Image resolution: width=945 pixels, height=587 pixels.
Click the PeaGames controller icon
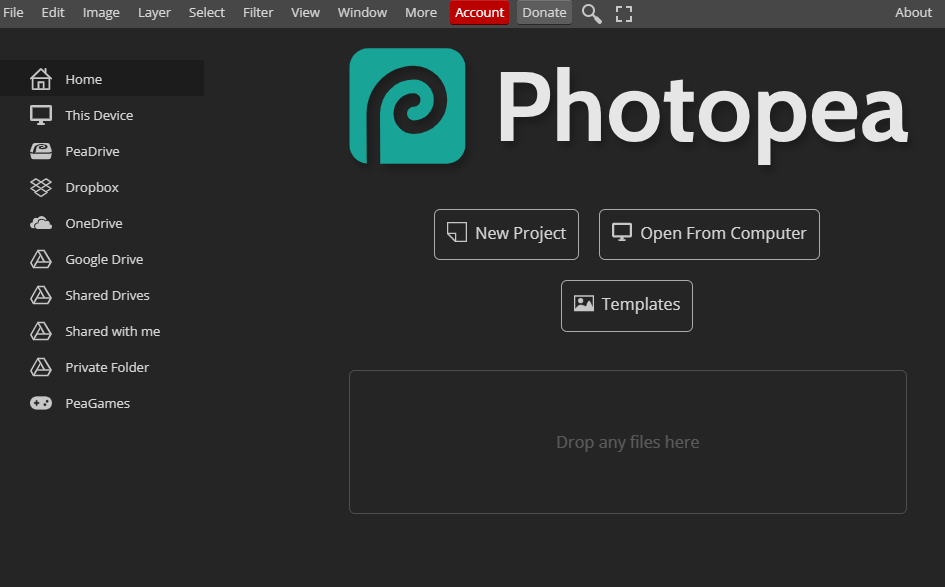[41, 403]
